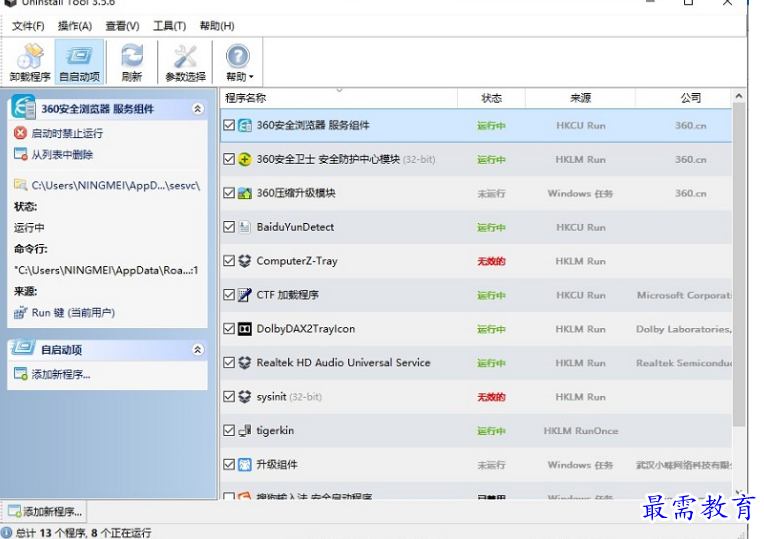Click the 360安全浏览器 服务组件 row icon
The width and height of the screenshot is (764, 539).
tap(245, 125)
